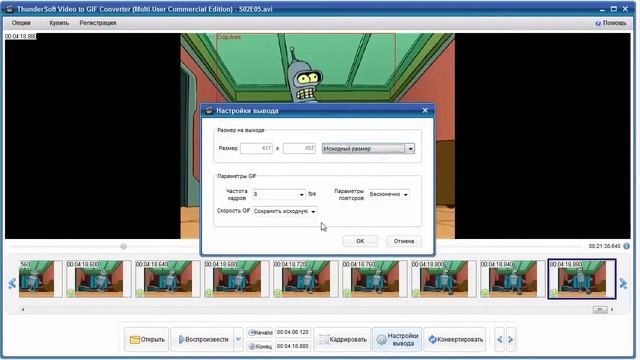The image size is (640, 360).
Task: Click the gear icon on Настройки вывода button
Action: pos(381,340)
